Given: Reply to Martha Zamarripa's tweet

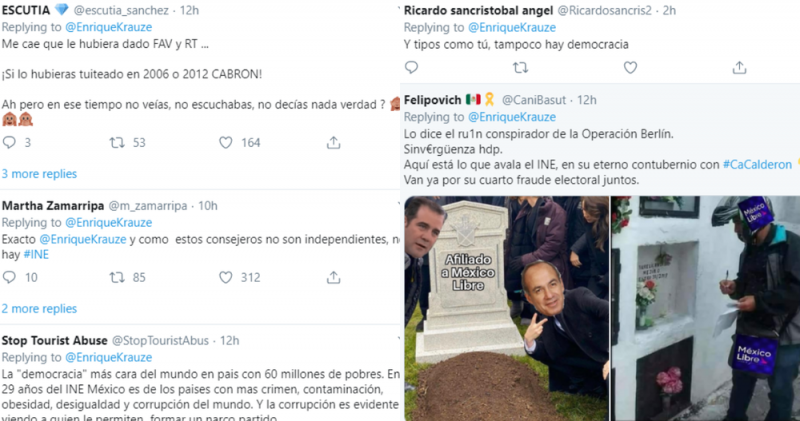Looking at the screenshot, I should point(9,277).
